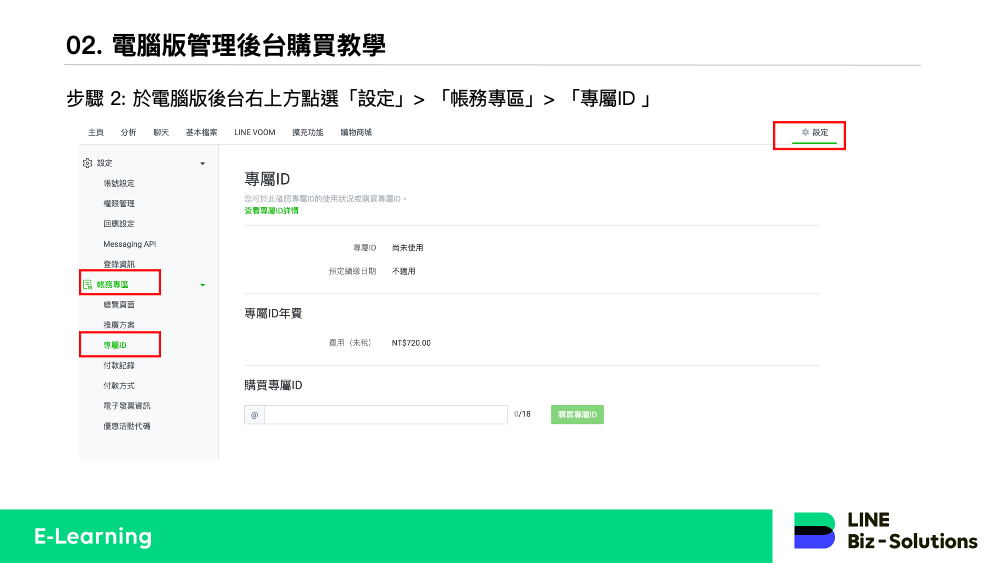
Task: Switch to the 分析 tab
Action: pyautogui.click(x=128, y=132)
